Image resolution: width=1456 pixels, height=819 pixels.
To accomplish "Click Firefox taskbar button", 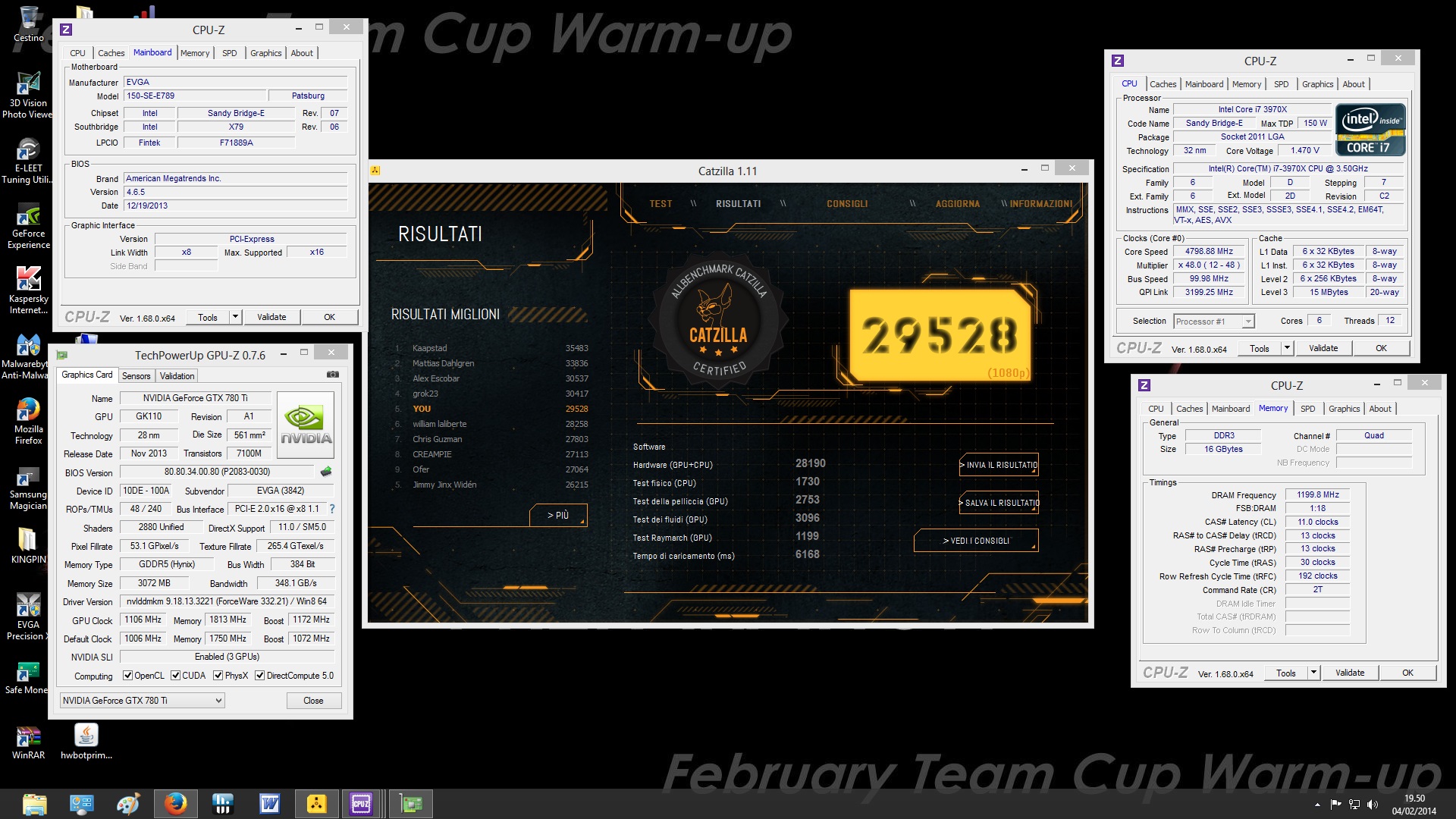I will [175, 804].
